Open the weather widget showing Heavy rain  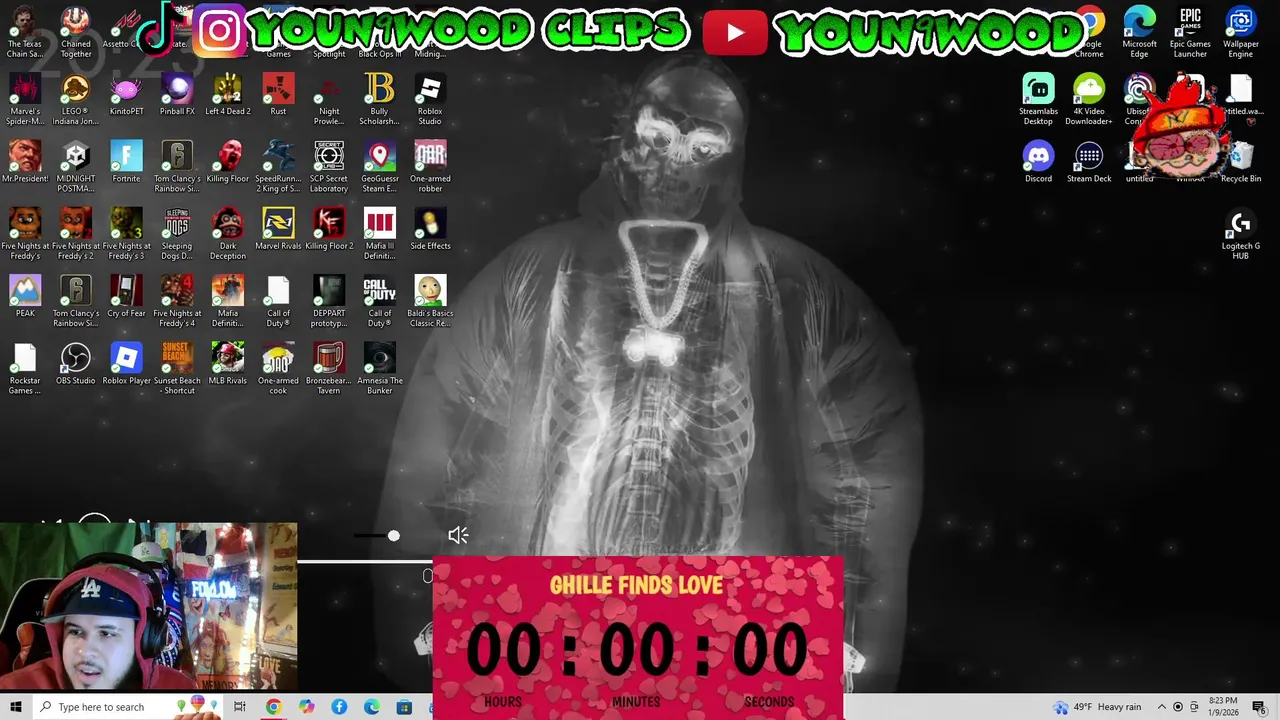1097,707
